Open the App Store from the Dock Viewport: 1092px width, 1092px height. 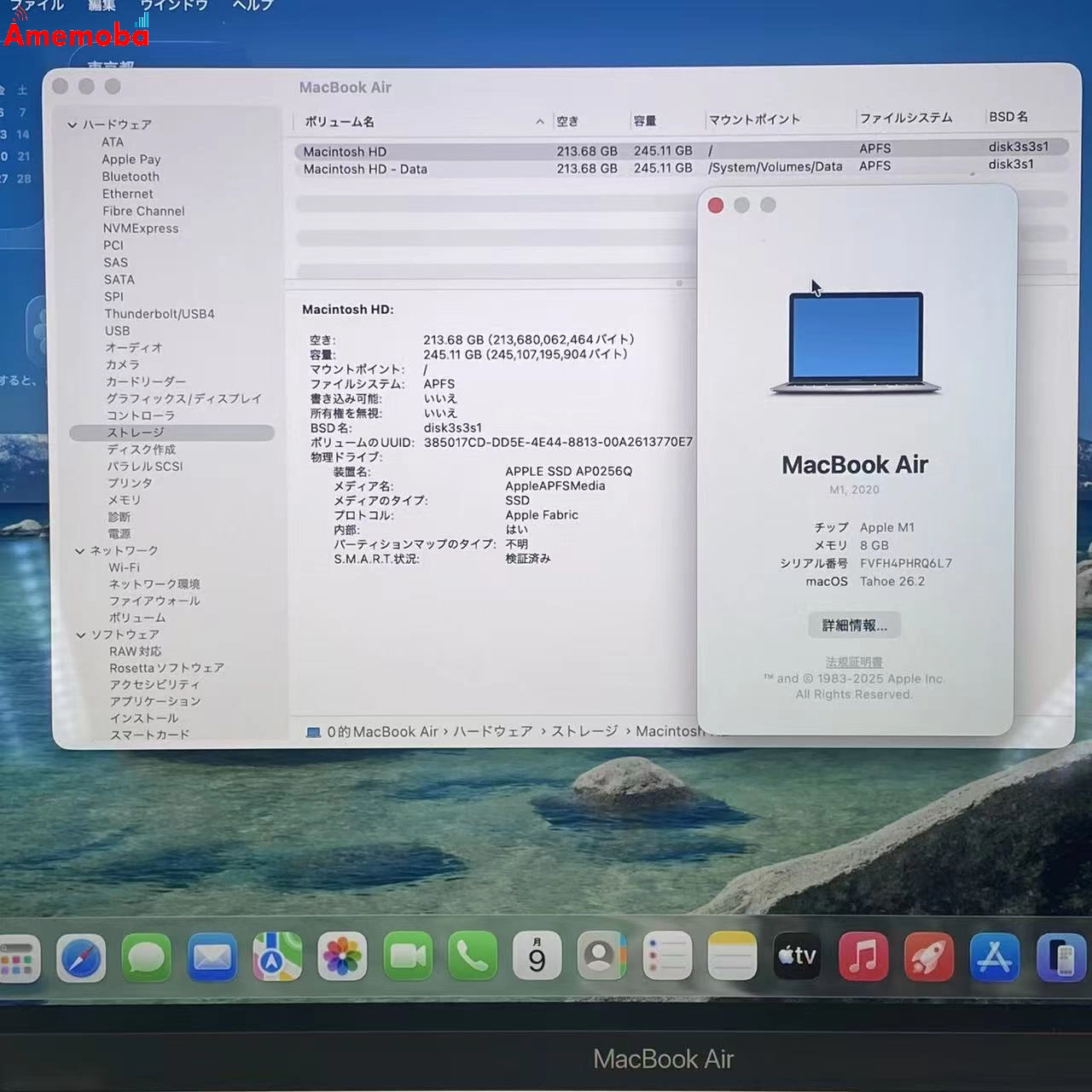(994, 957)
